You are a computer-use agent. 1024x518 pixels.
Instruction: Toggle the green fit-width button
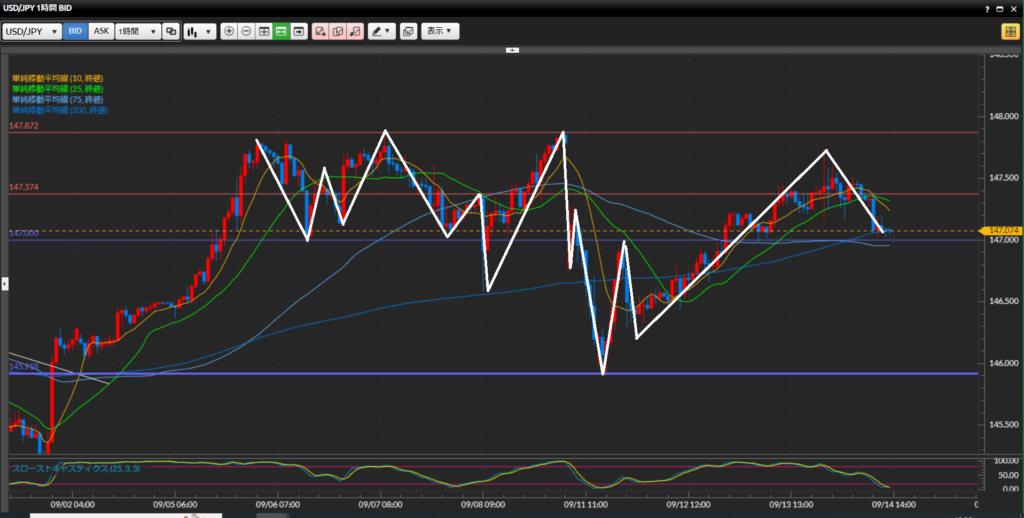pos(281,31)
